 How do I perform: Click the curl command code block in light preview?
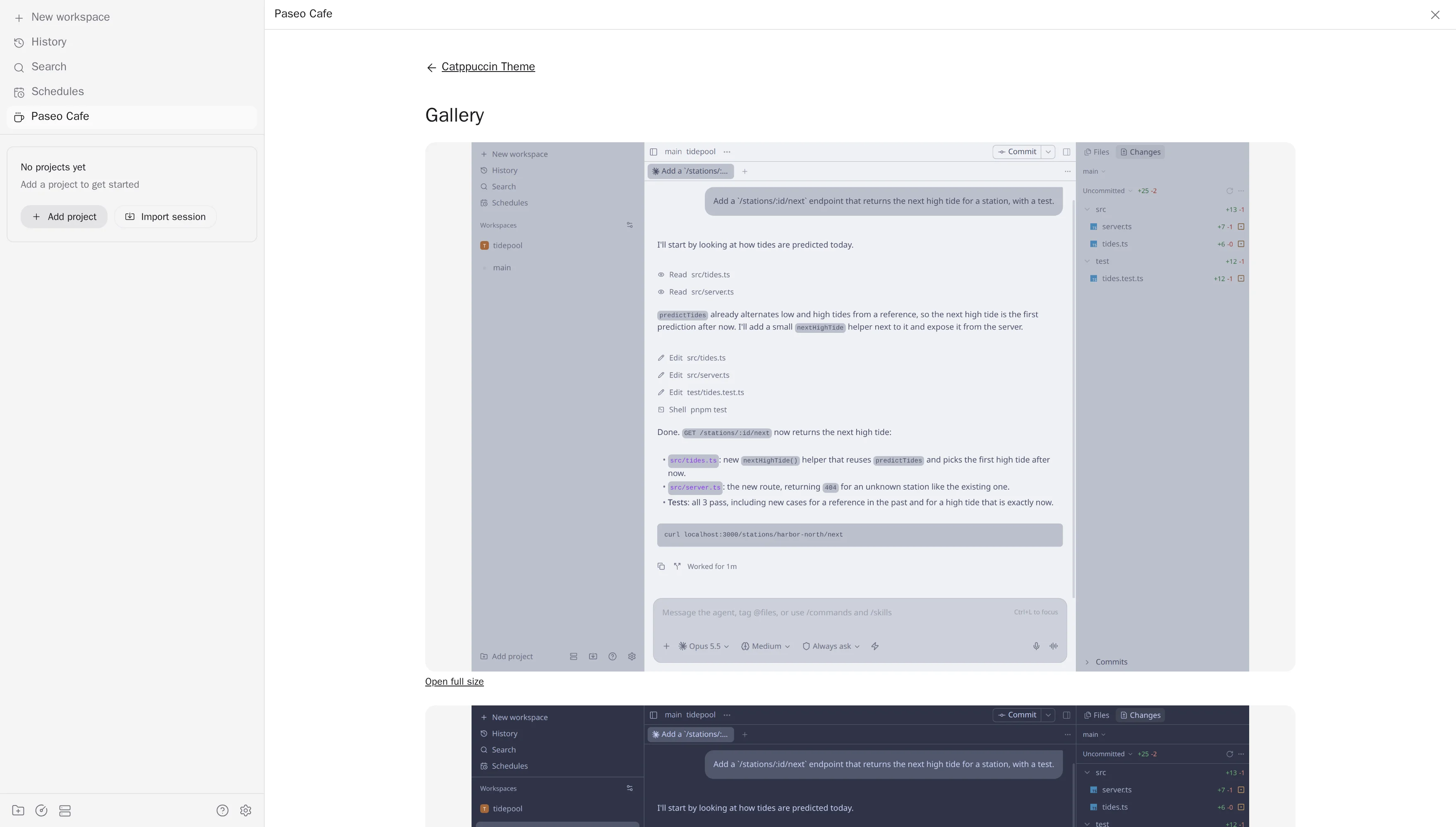[860, 535]
